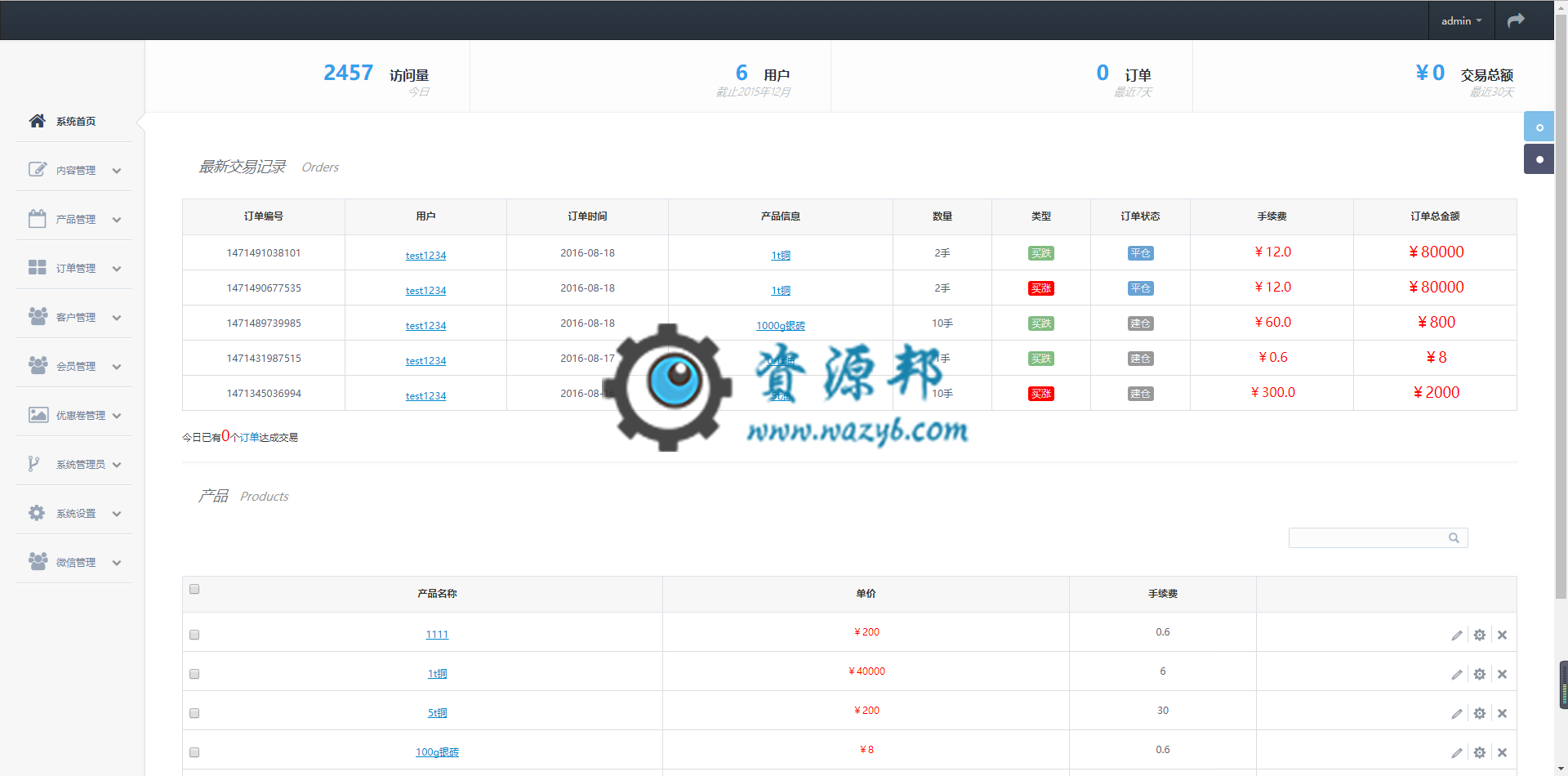The width and height of the screenshot is (1568, 776).
Task: Open 1000g银砖 product link in orders
Action: 781,325
